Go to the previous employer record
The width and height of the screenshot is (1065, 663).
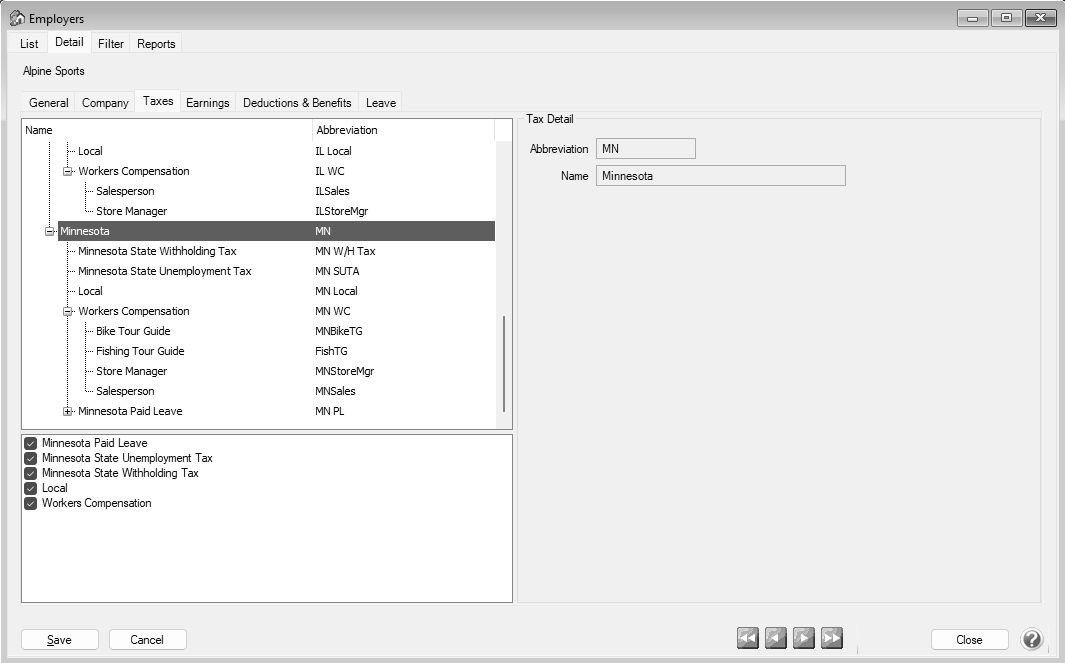click(776, 639)
